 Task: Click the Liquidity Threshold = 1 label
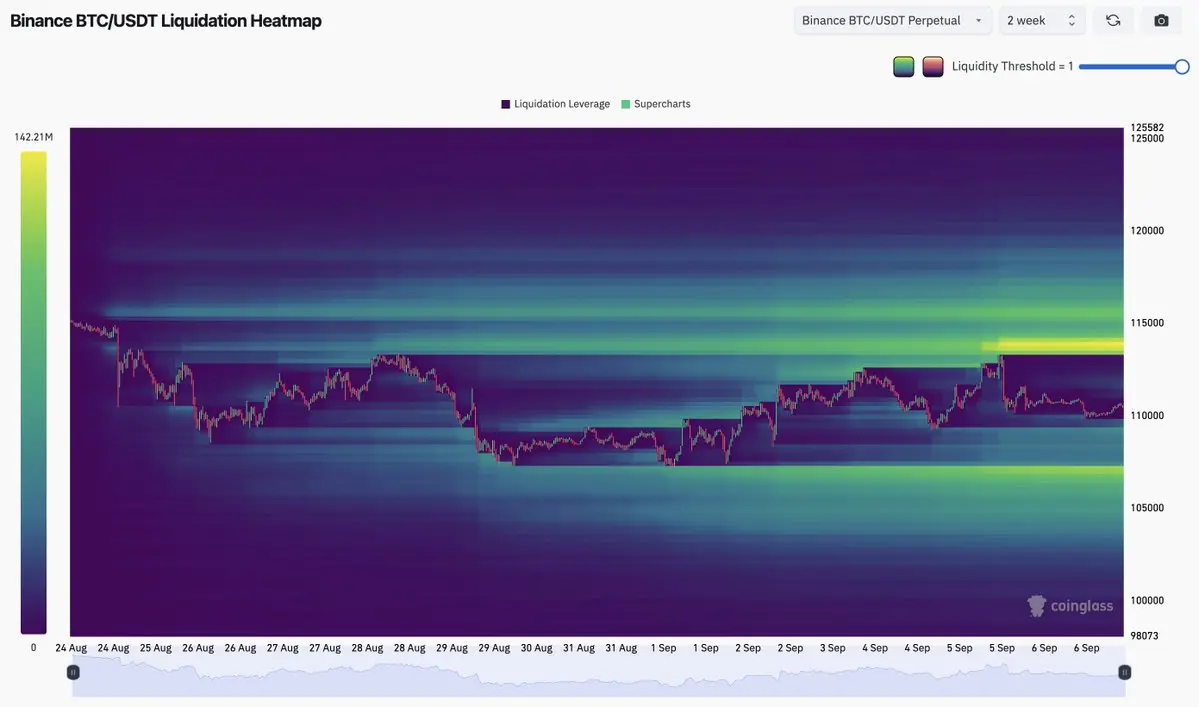[x=1012, y=66]
